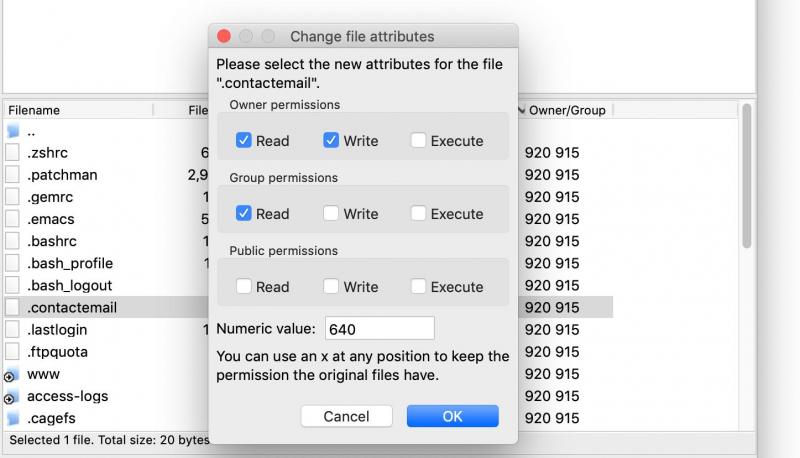Enable Group permissions Write checkbox
Screen dimensions: 800x458
click(x=331, y=214)
